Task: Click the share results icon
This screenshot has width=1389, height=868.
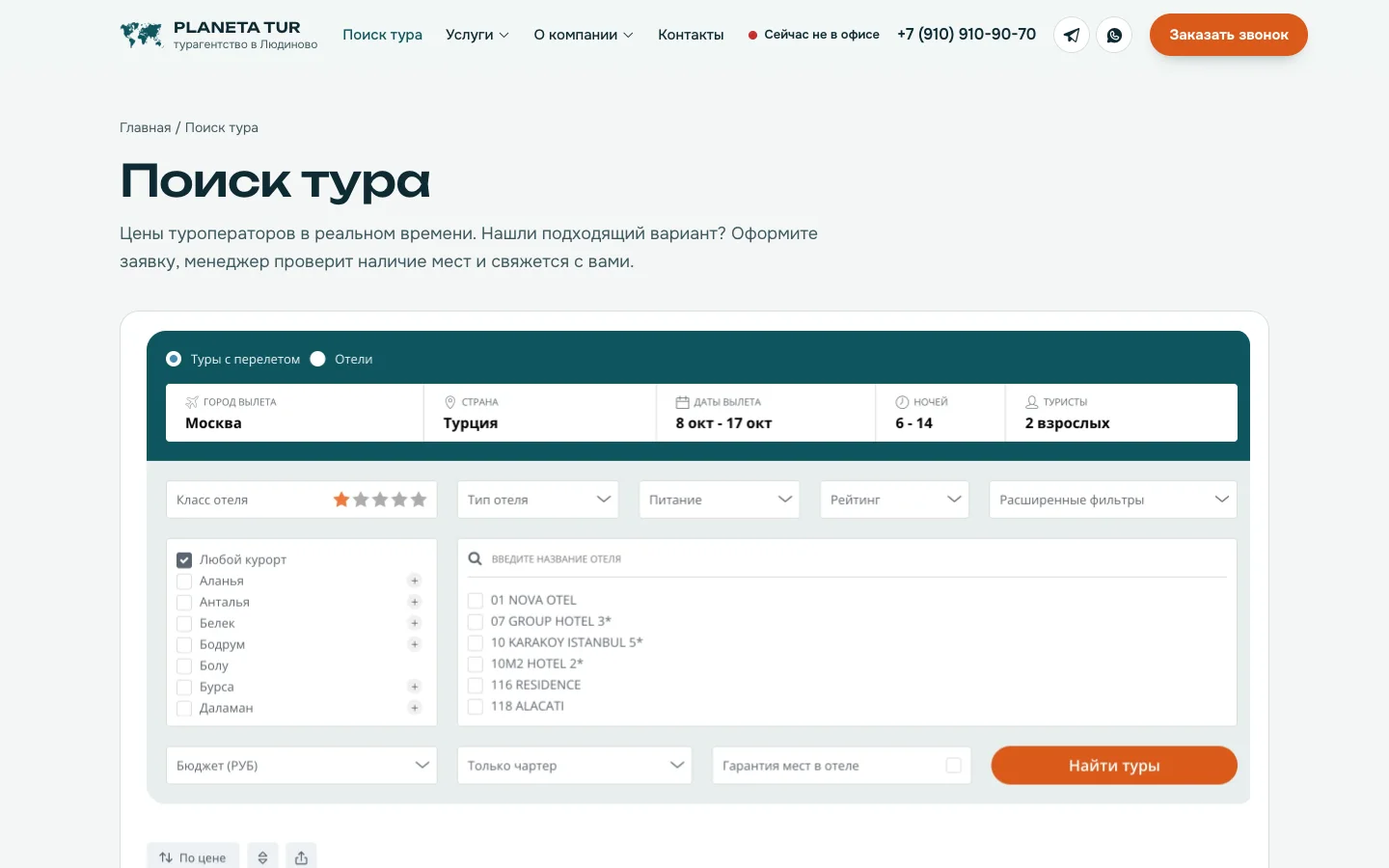Action: [x=301, y=857]
